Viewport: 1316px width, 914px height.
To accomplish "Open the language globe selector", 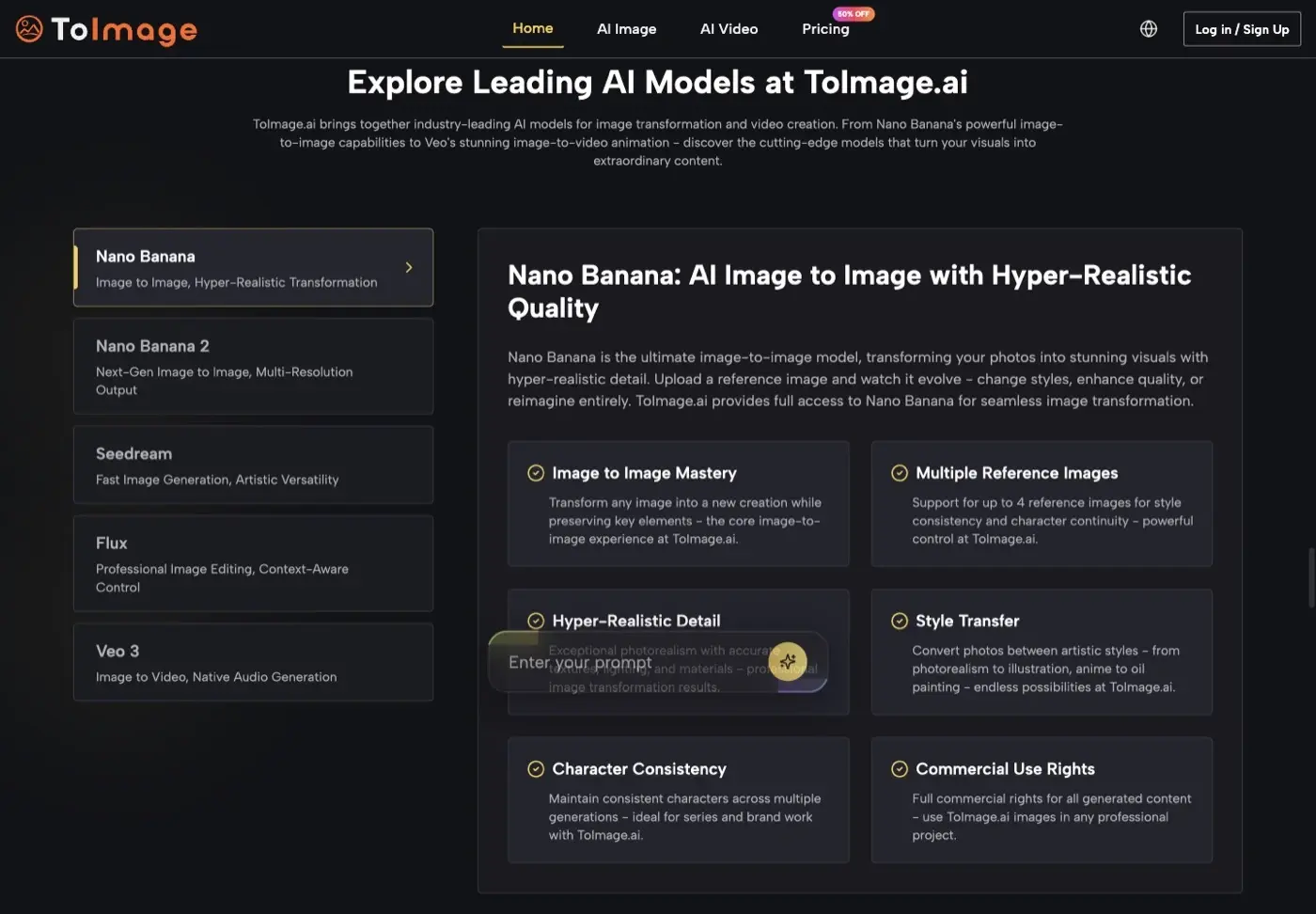I will click(1149, 29).
